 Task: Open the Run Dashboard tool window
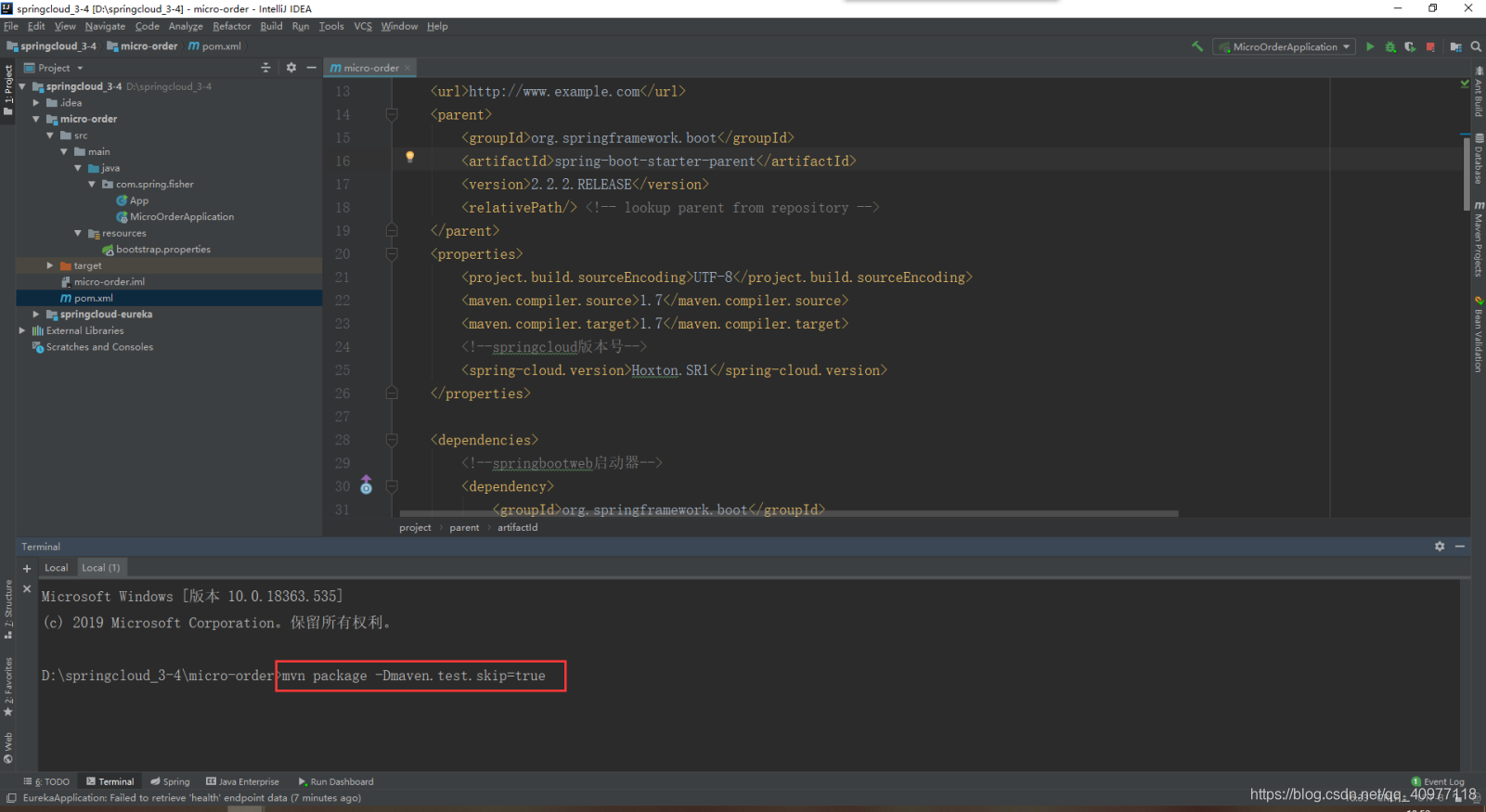coord(336,781)
